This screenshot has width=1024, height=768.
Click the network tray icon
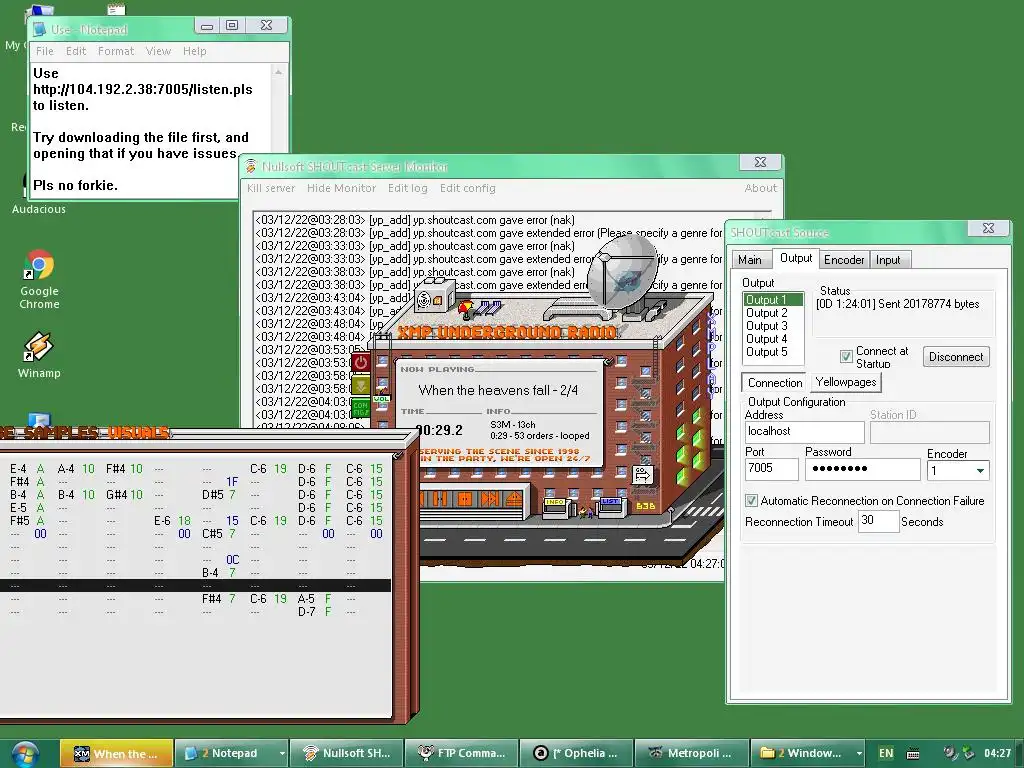click(x=967, y=752)
